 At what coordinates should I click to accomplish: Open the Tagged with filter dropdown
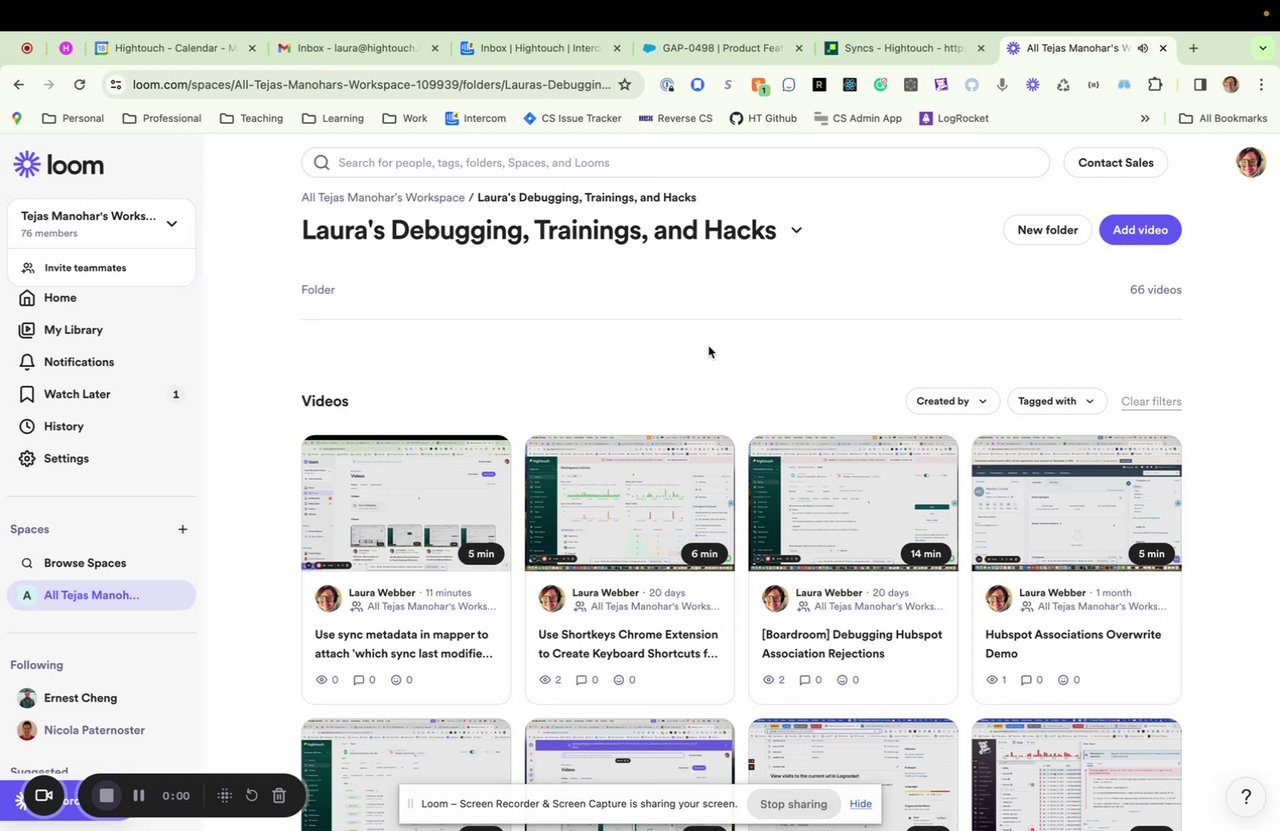click(x=1057, y=401)
